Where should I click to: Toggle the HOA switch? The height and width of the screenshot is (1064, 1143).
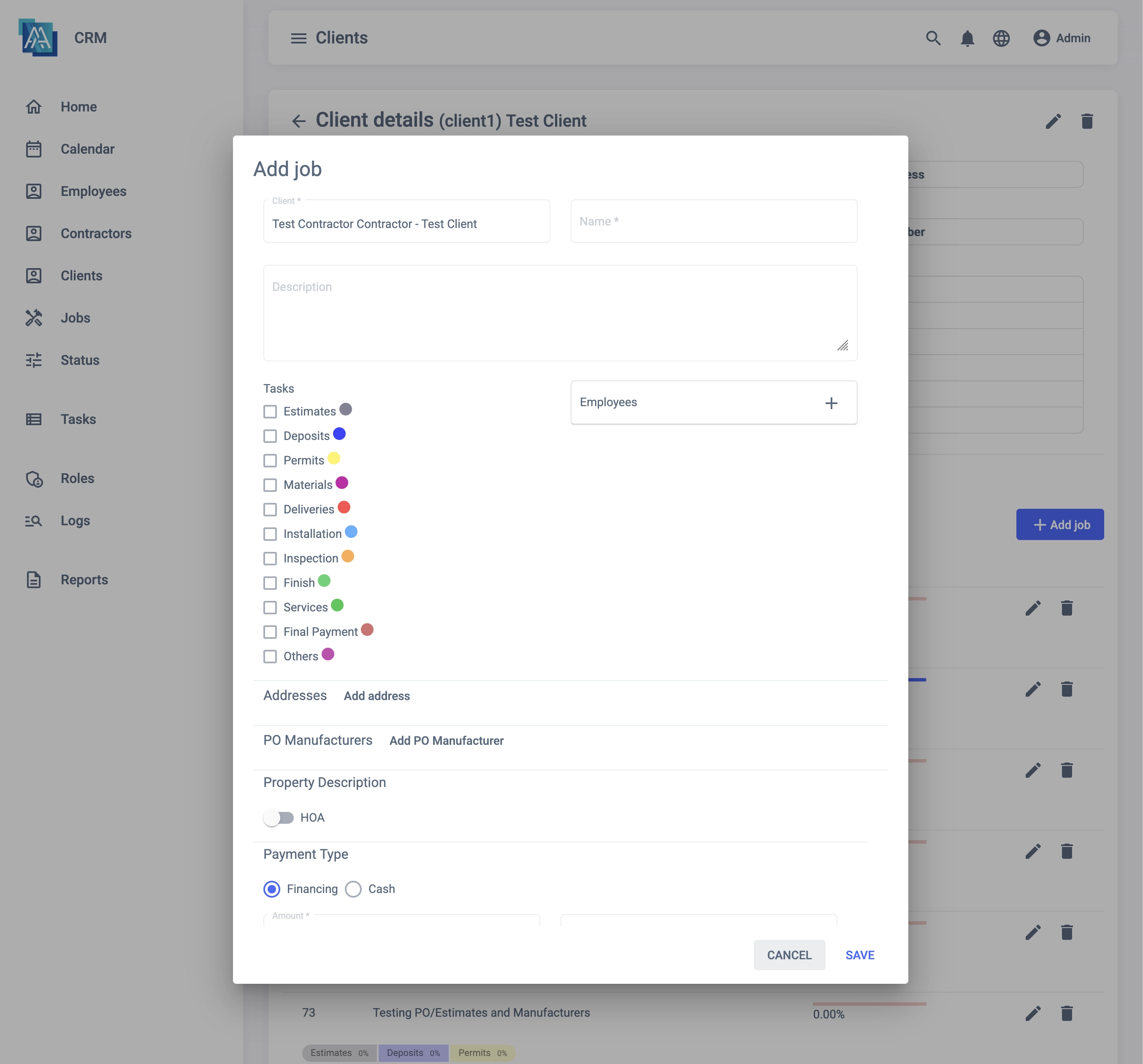tap(279, 817)
